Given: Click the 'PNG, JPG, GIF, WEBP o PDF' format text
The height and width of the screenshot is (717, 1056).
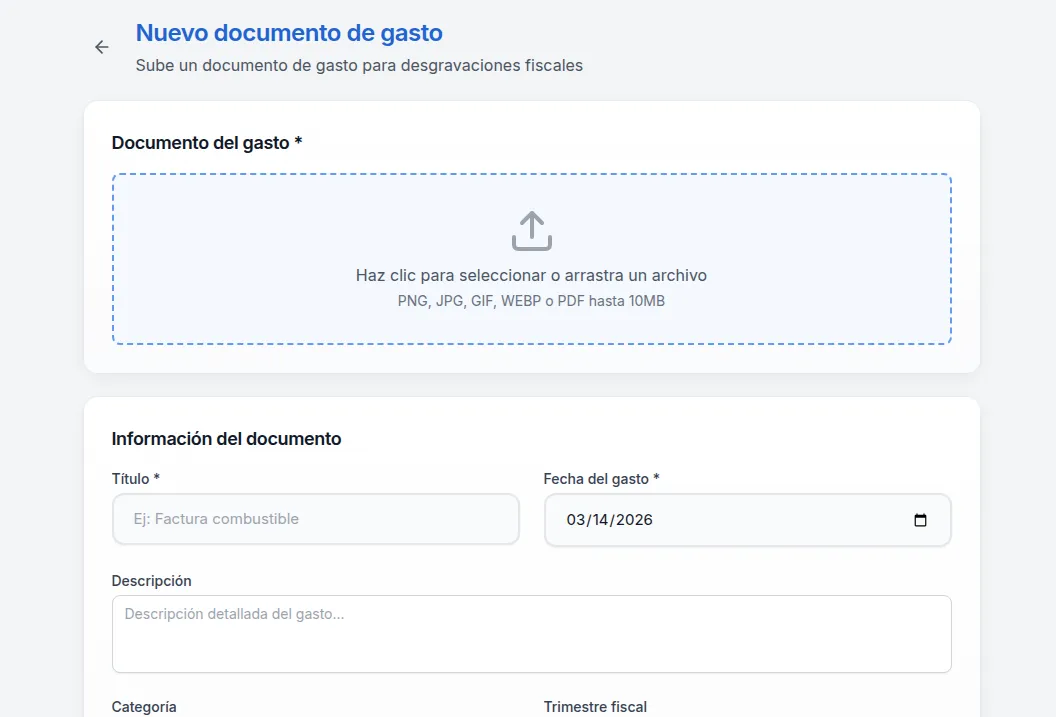Looking at the screenshot, I should 531,300.
